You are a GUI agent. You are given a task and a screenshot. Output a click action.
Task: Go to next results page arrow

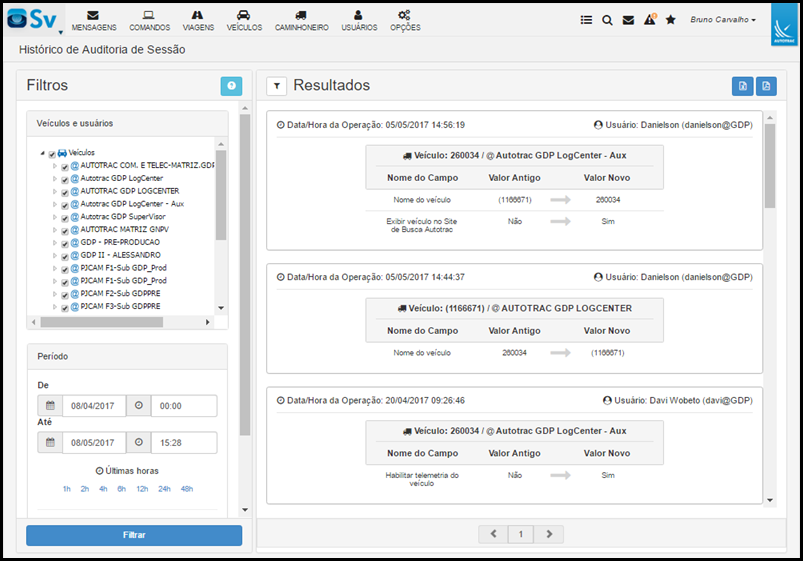[548, 534]
